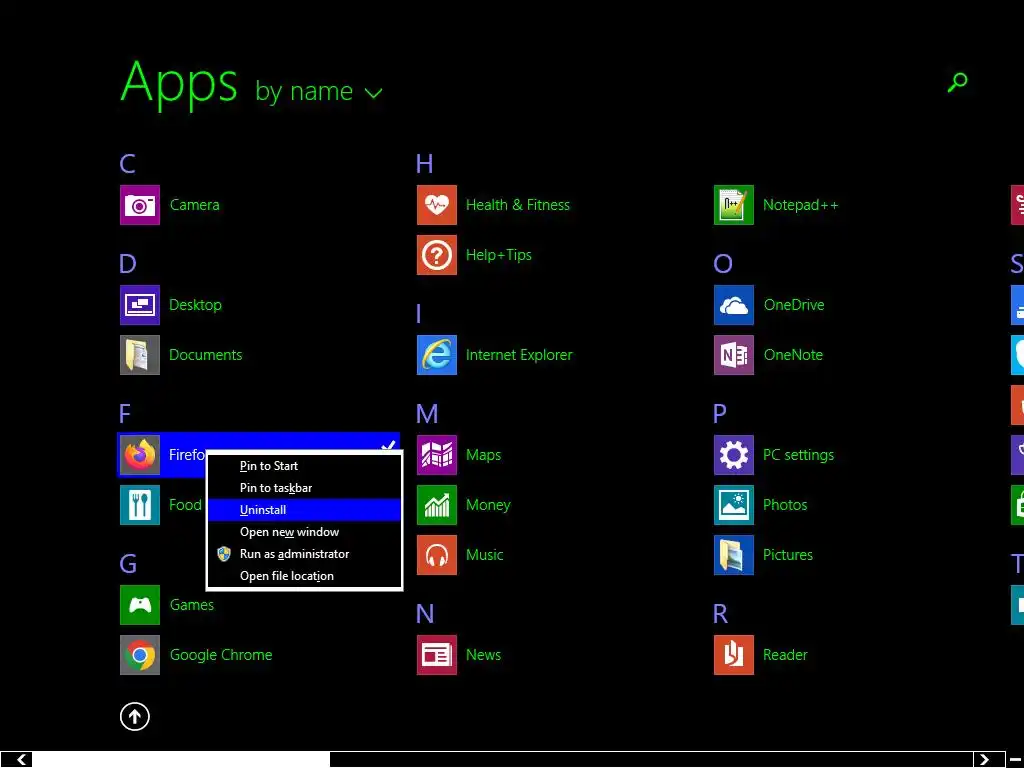Open the 'by name' sort dropdown
1024x768 pixels.
[x=319, y=91]
